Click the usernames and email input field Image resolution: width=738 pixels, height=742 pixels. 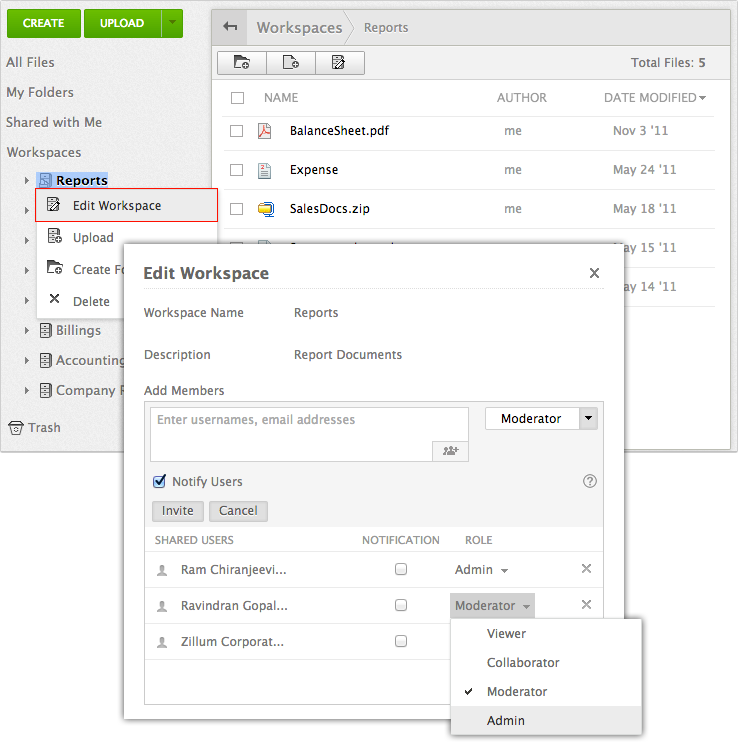[309, 434]
